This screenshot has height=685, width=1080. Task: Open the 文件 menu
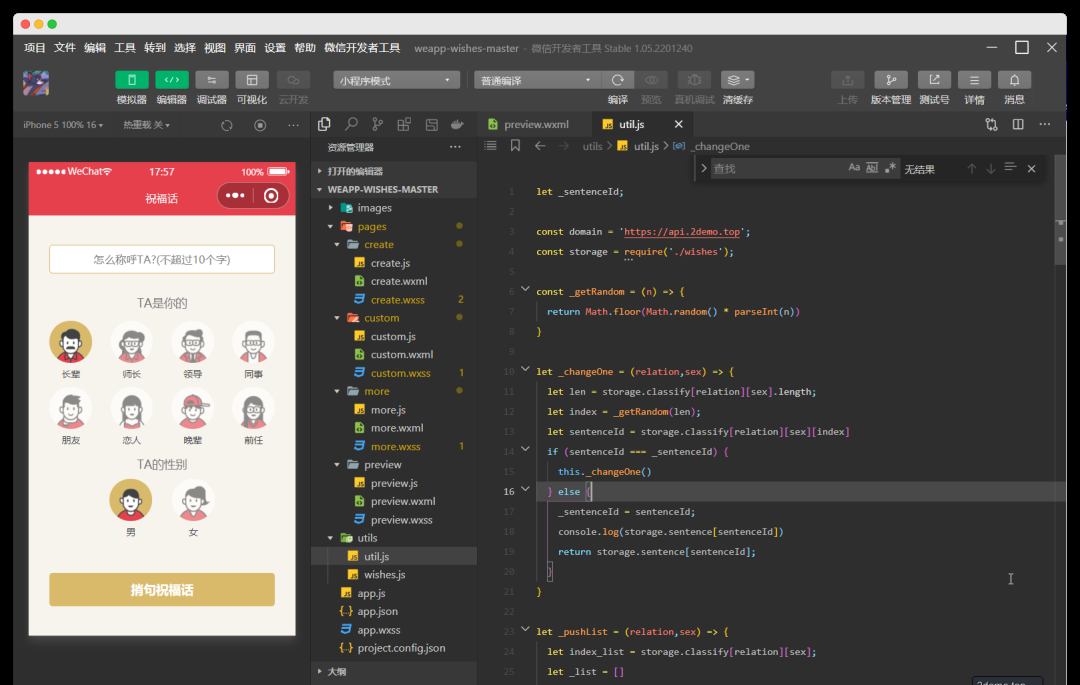pyautogui.click(x=65, y=48)
